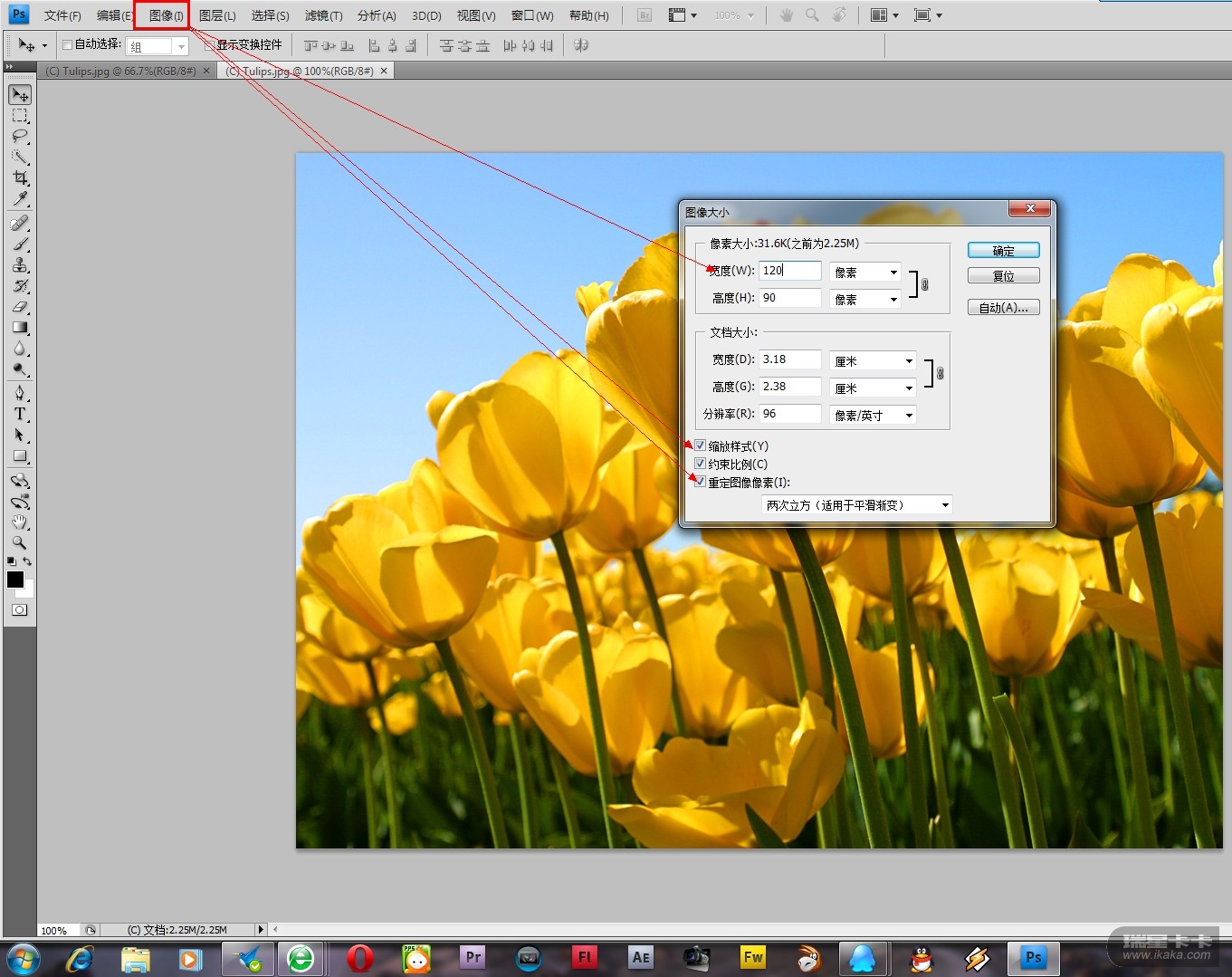Viewport: 1232px width, 977px height.
Task: Choose the Rectangular Marquee tool
Action: tap(20, 116)
